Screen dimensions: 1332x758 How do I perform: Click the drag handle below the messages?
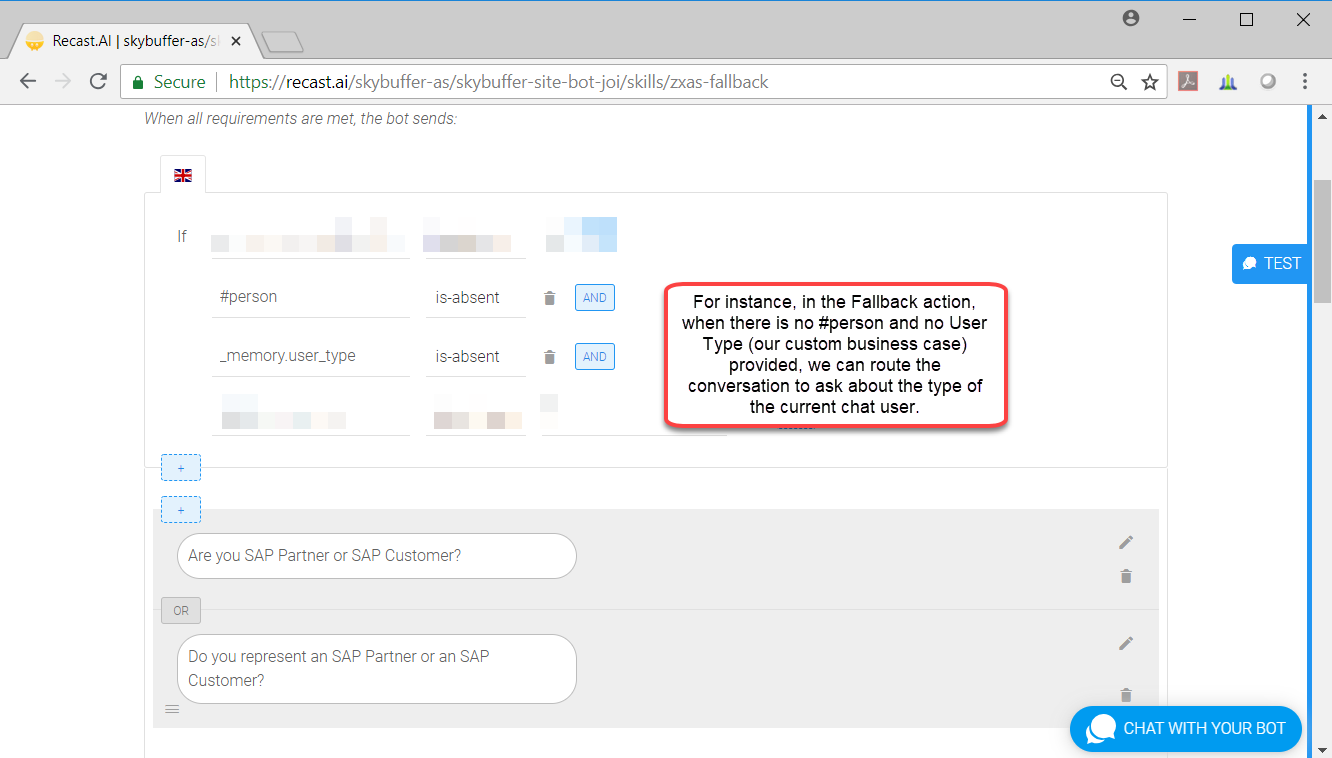(172, 709)
